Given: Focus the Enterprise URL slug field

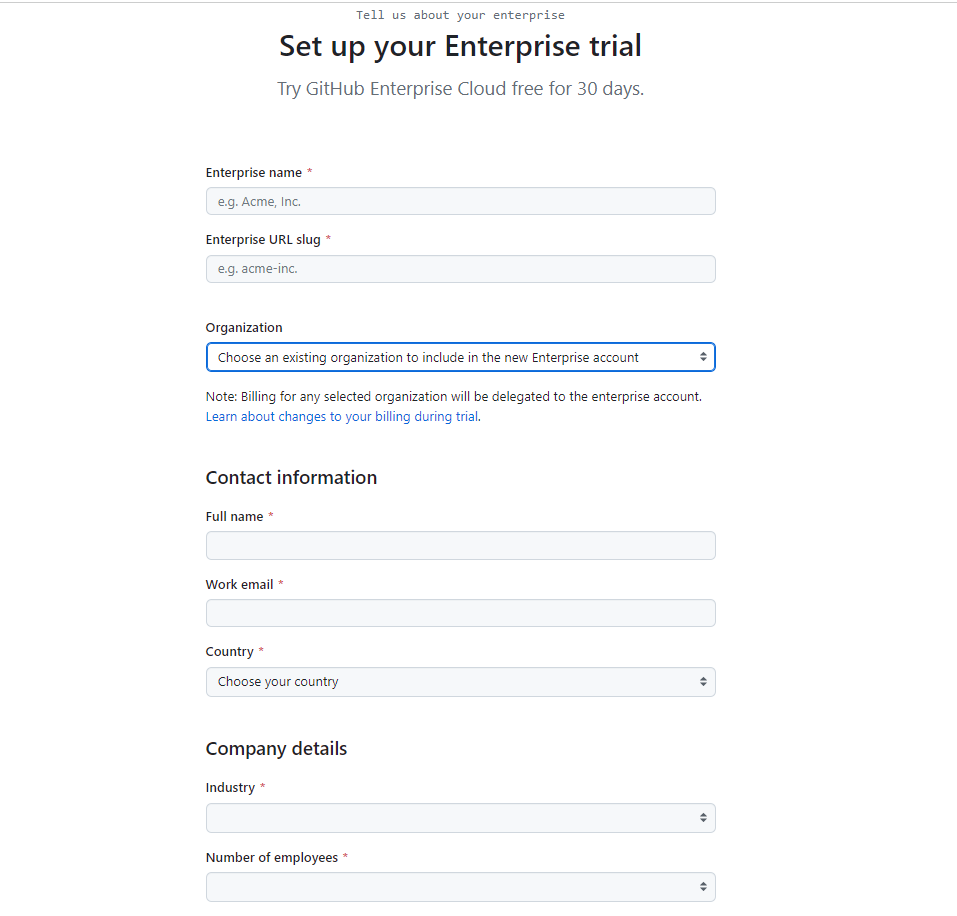Looking at the screenshot, I should coord(460,269).
